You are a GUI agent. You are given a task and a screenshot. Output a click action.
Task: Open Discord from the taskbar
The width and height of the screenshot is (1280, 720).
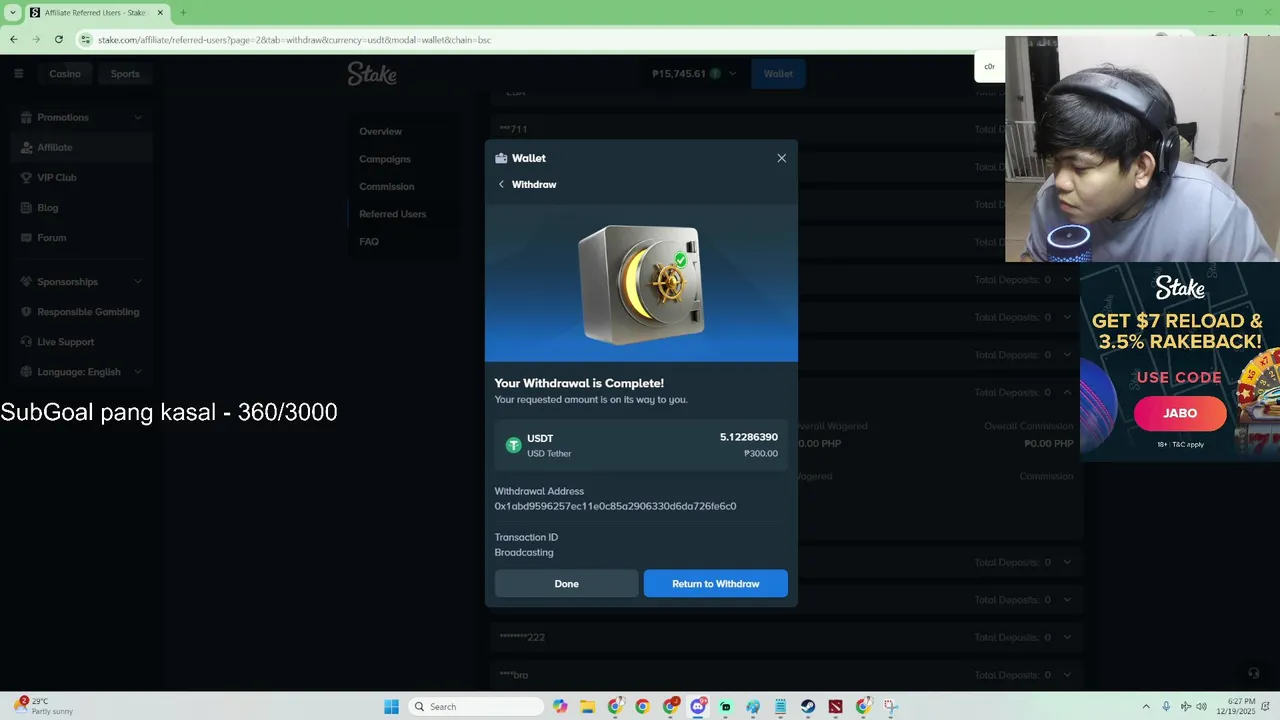click(698, 706)
